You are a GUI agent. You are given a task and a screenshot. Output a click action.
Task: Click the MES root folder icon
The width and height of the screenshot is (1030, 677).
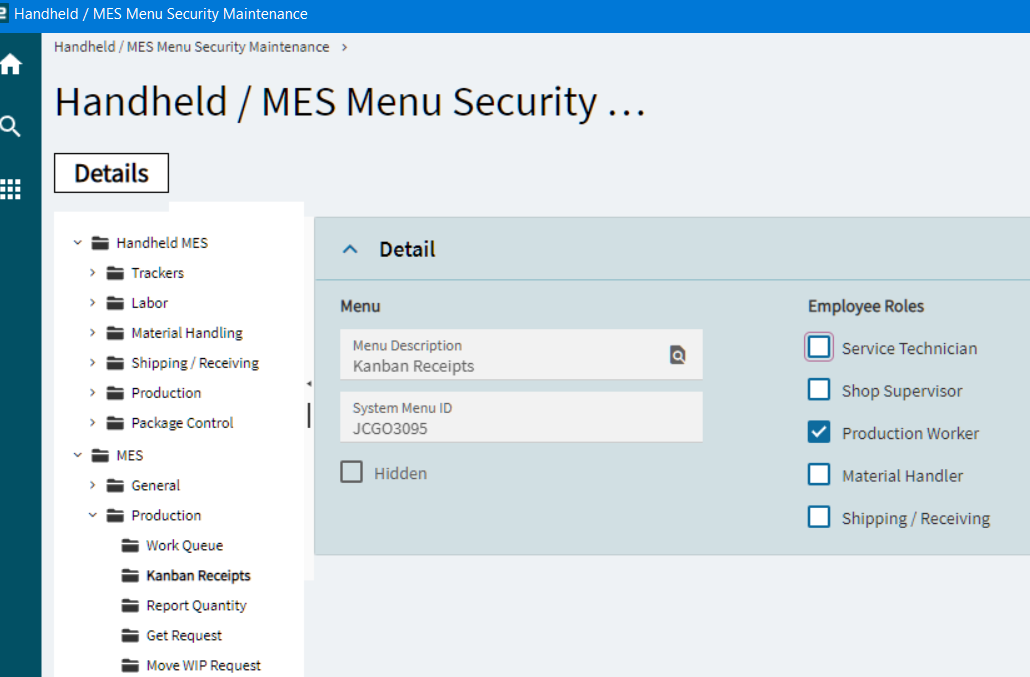click(100, 456)
